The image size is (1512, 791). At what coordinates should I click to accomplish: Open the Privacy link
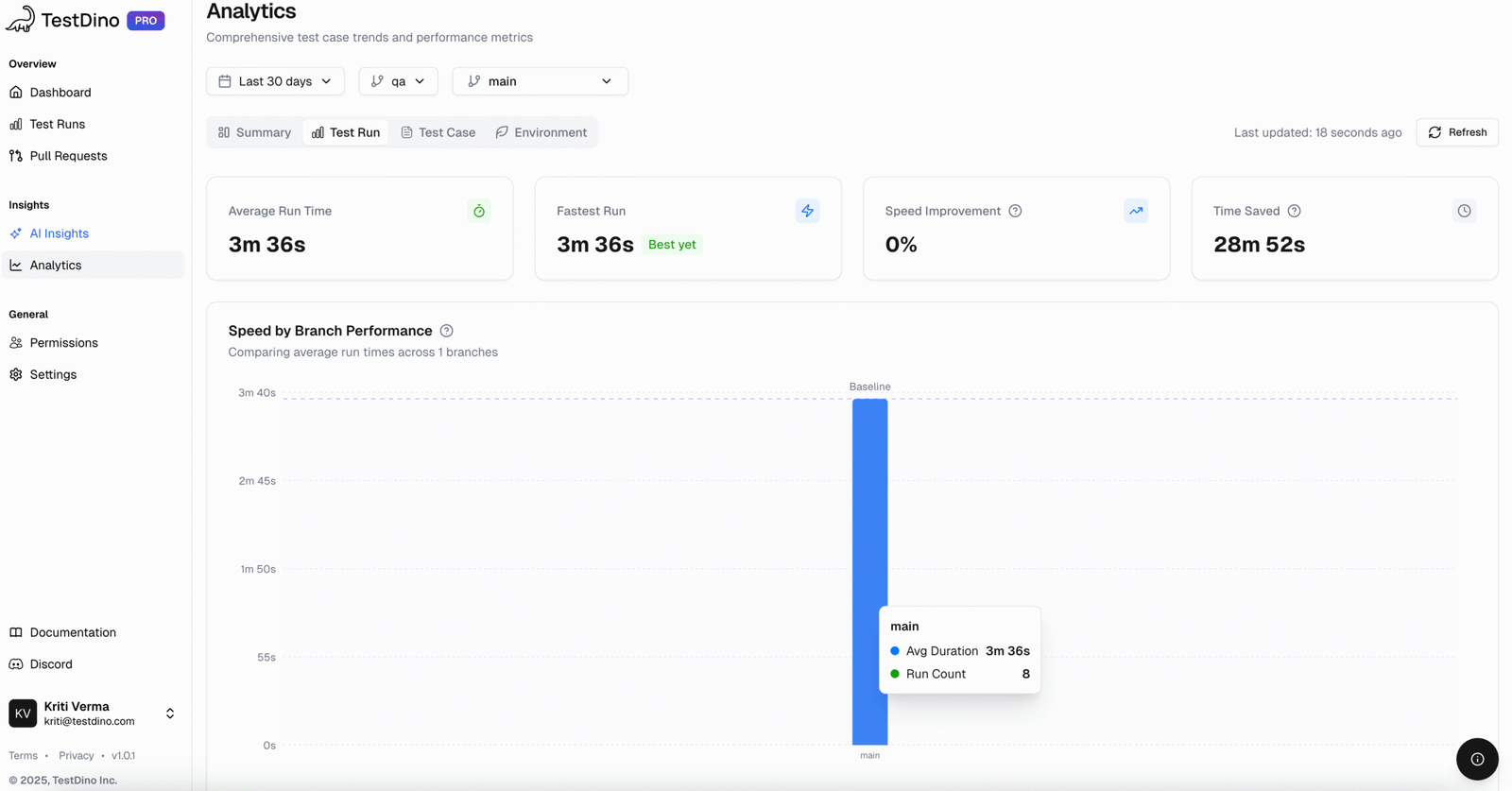pos(76,756)
